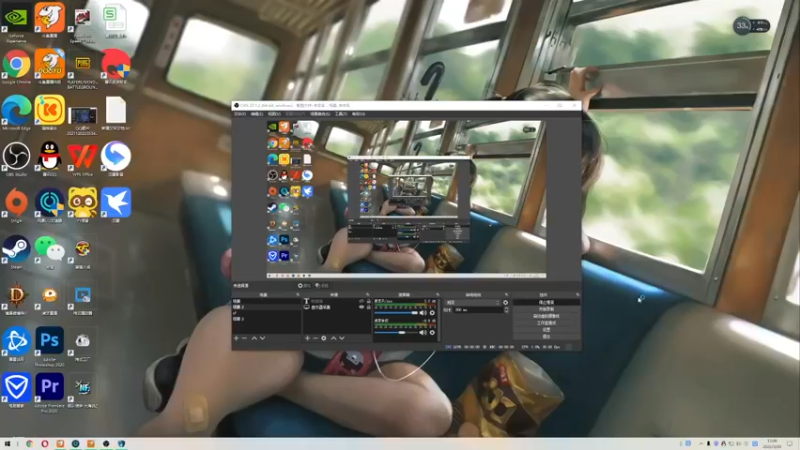This screenshot has width=800, height=450.
Task: Select the 场景 2 scene in the Scenes list
Action: point(266,307)
